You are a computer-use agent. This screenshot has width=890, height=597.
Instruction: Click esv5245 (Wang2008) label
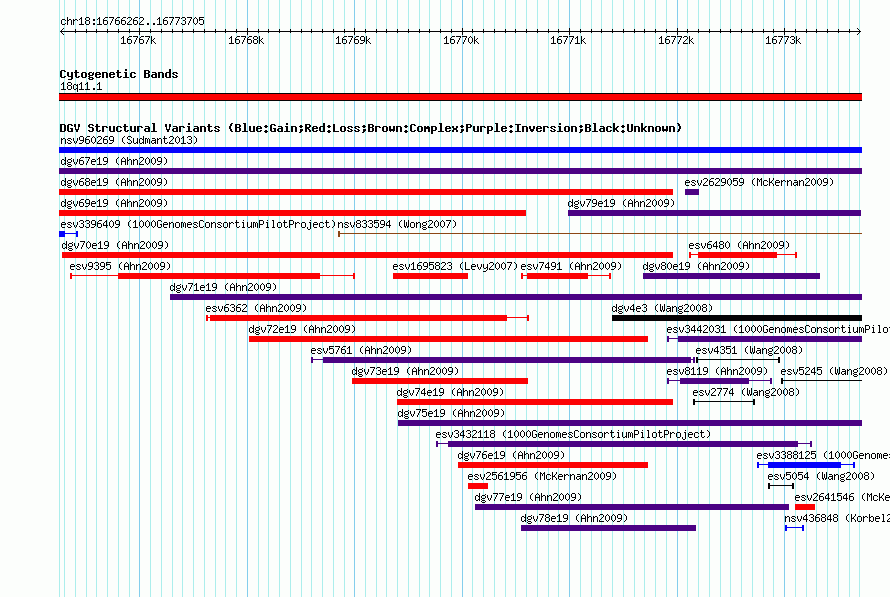pyautogui.click(x=834, y=371)
